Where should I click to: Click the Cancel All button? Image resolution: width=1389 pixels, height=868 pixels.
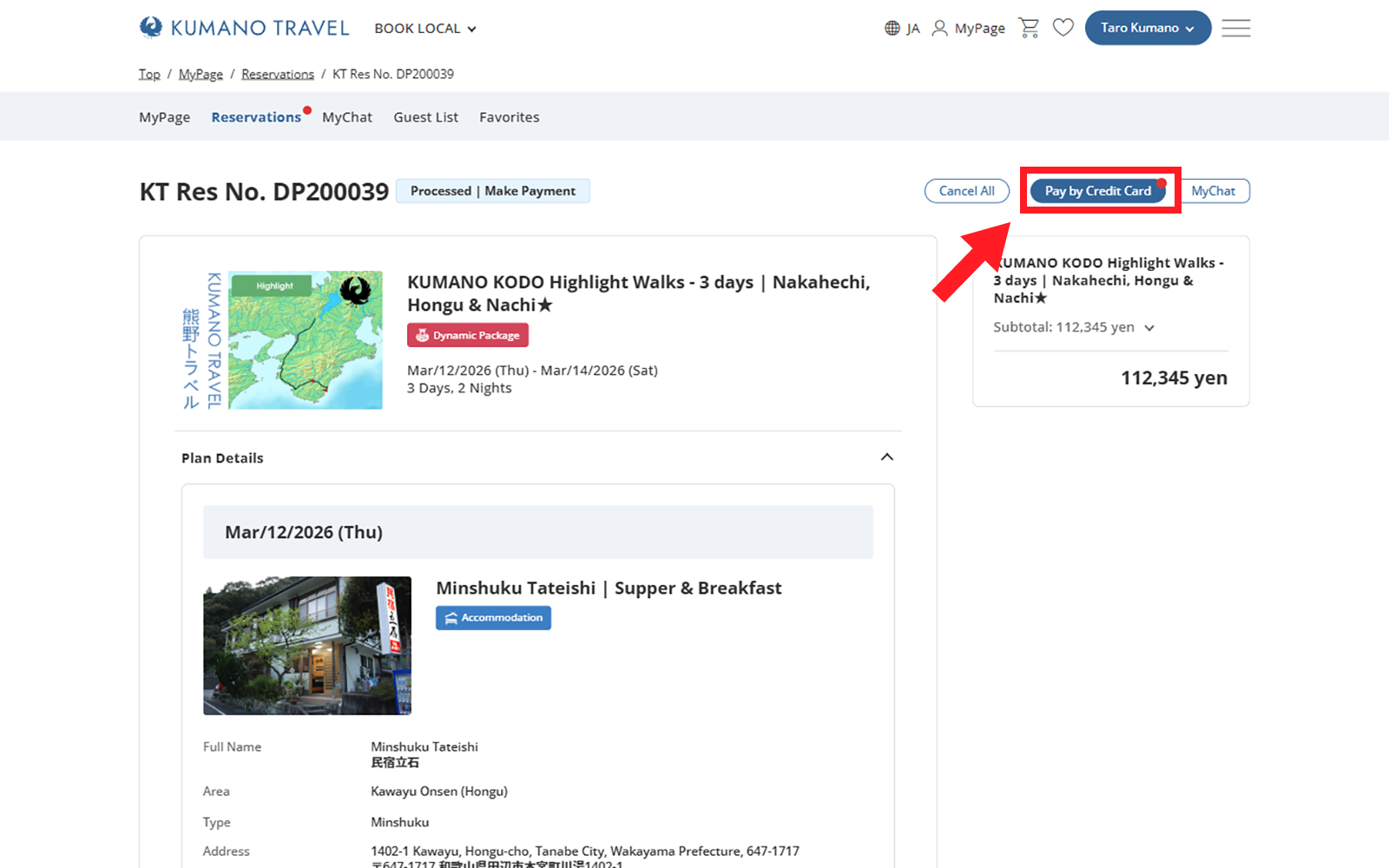tap(966, 191)
